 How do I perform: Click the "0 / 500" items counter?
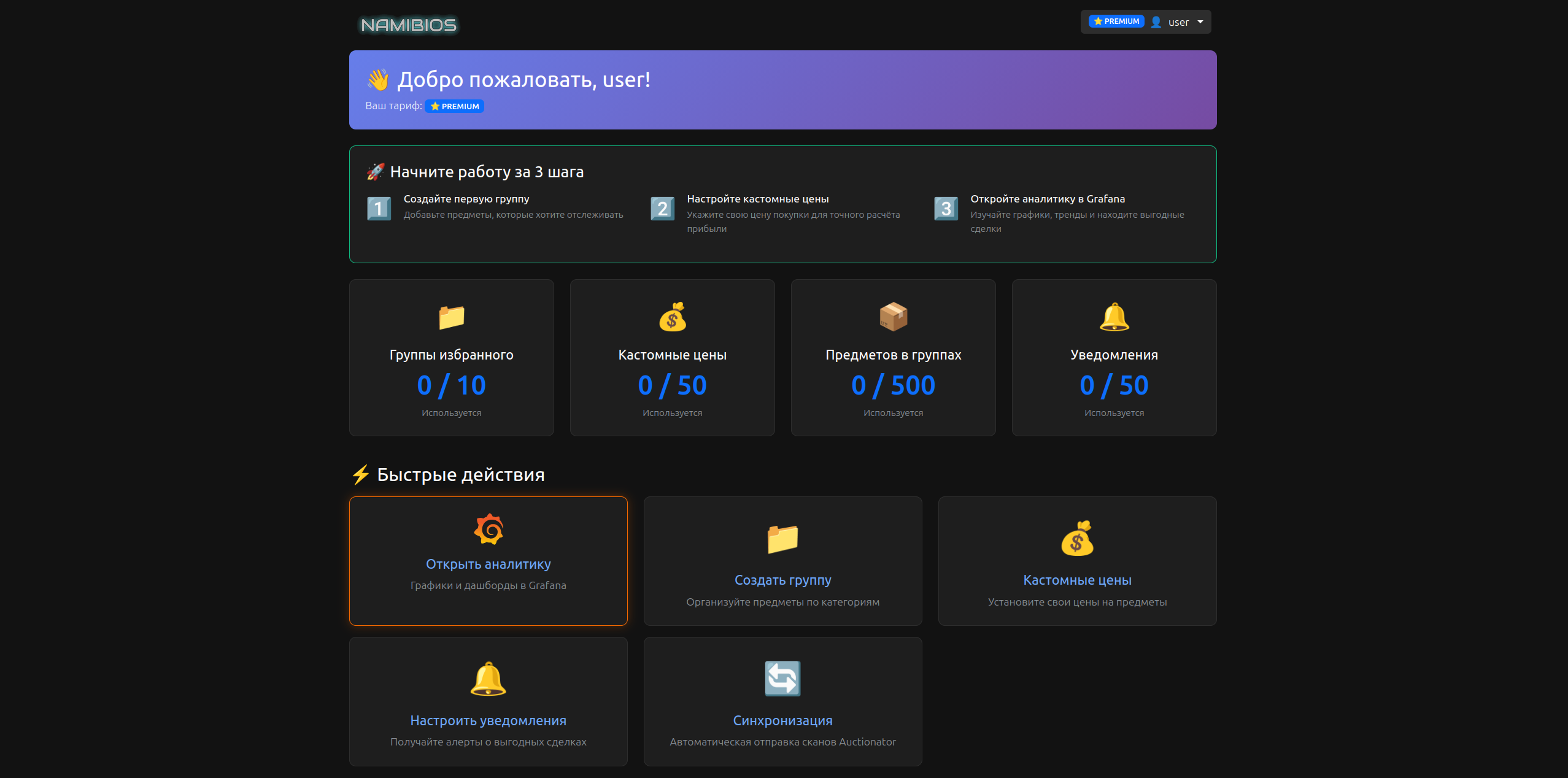(894, 385)
